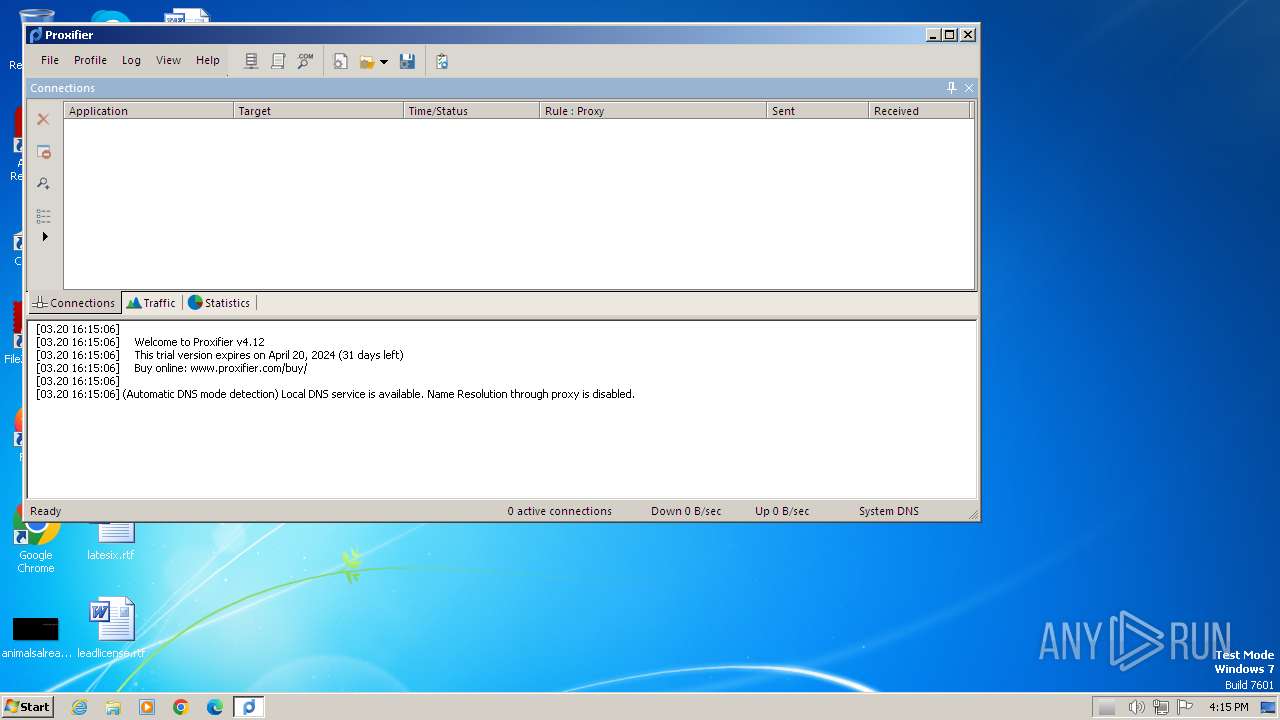Open the Log menu

131,60
